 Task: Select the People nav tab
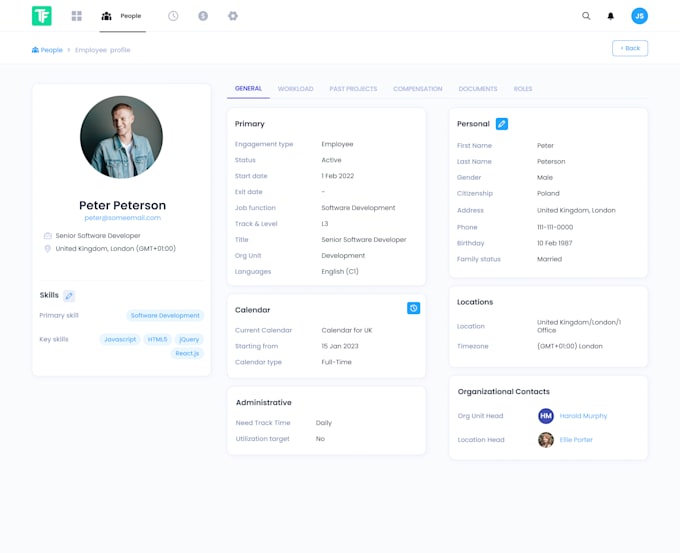point(121,16)
